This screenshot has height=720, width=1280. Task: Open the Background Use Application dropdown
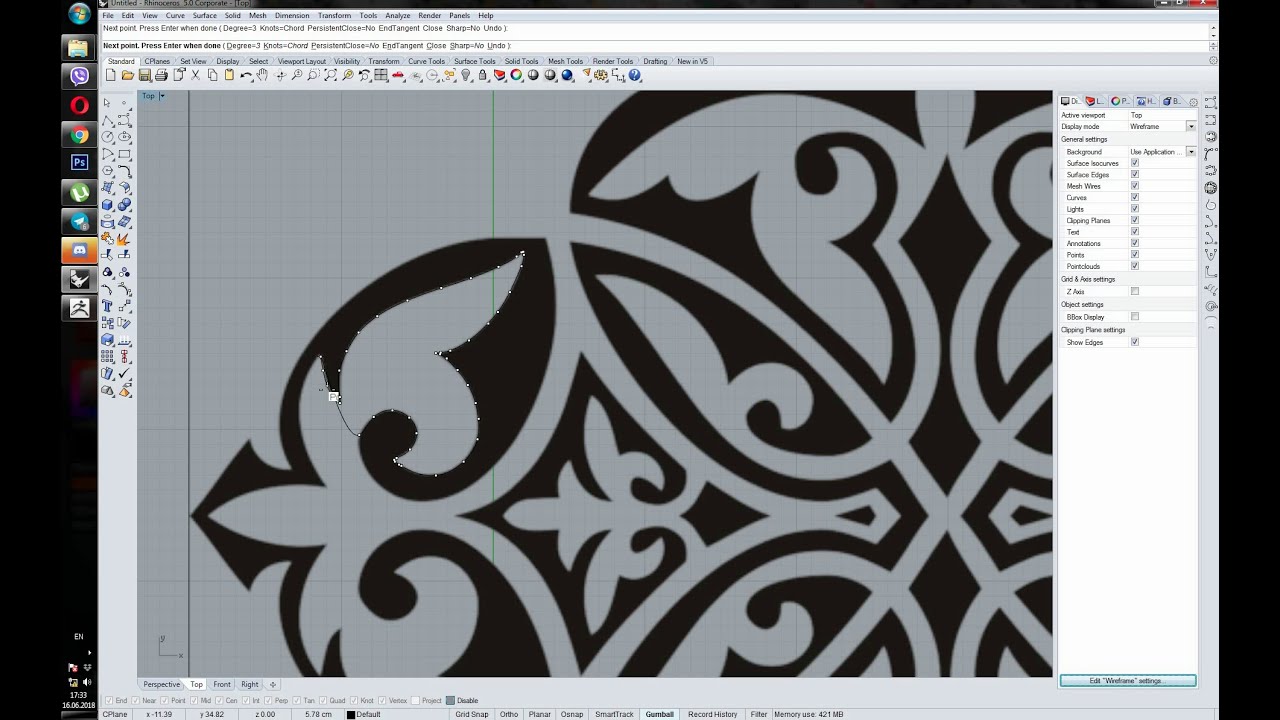pyautogui.click(x=1190, y=152)
